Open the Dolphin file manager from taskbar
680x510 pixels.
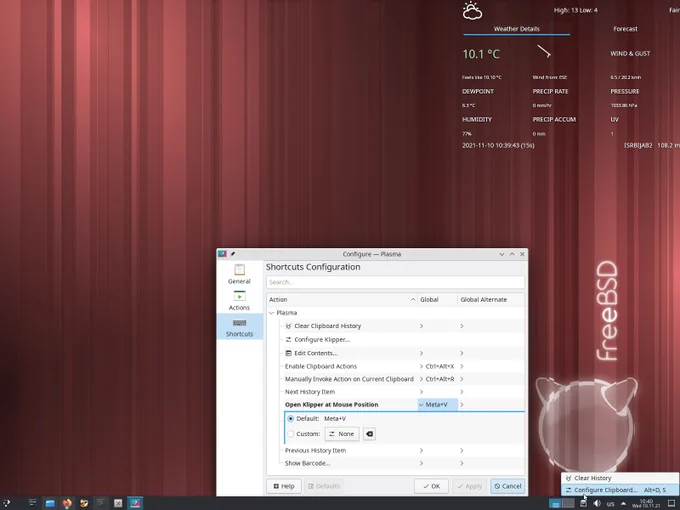50,503
